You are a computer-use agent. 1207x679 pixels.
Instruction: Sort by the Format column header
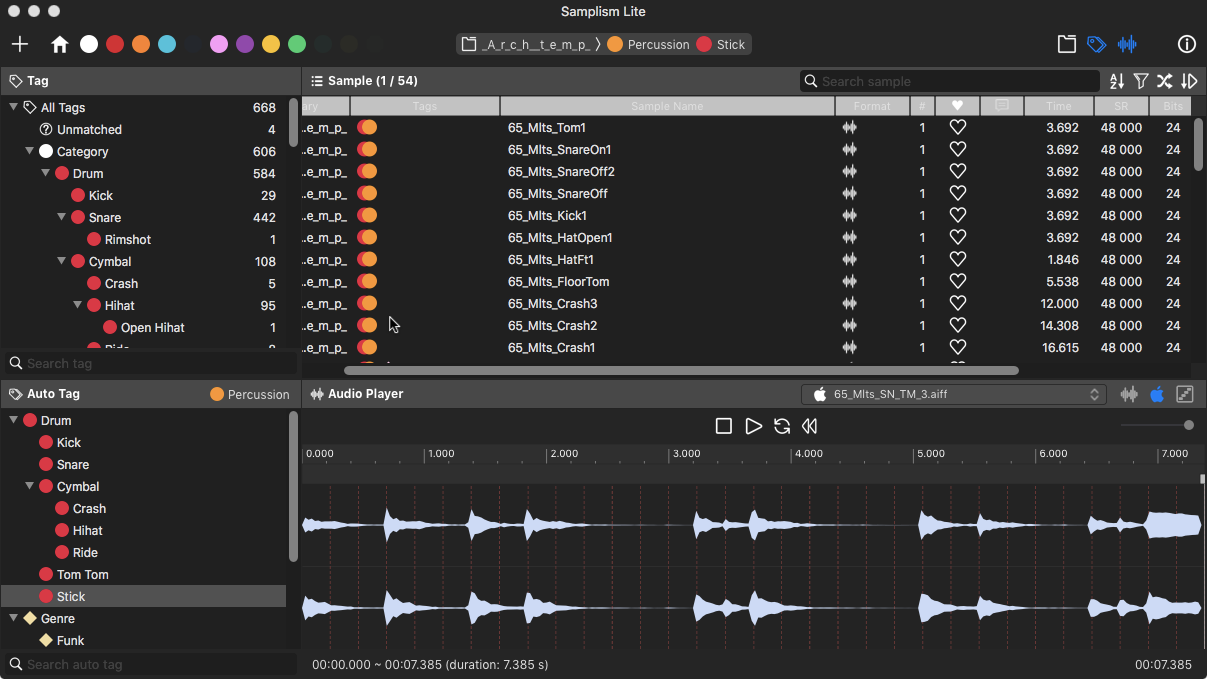coord(872,106)
